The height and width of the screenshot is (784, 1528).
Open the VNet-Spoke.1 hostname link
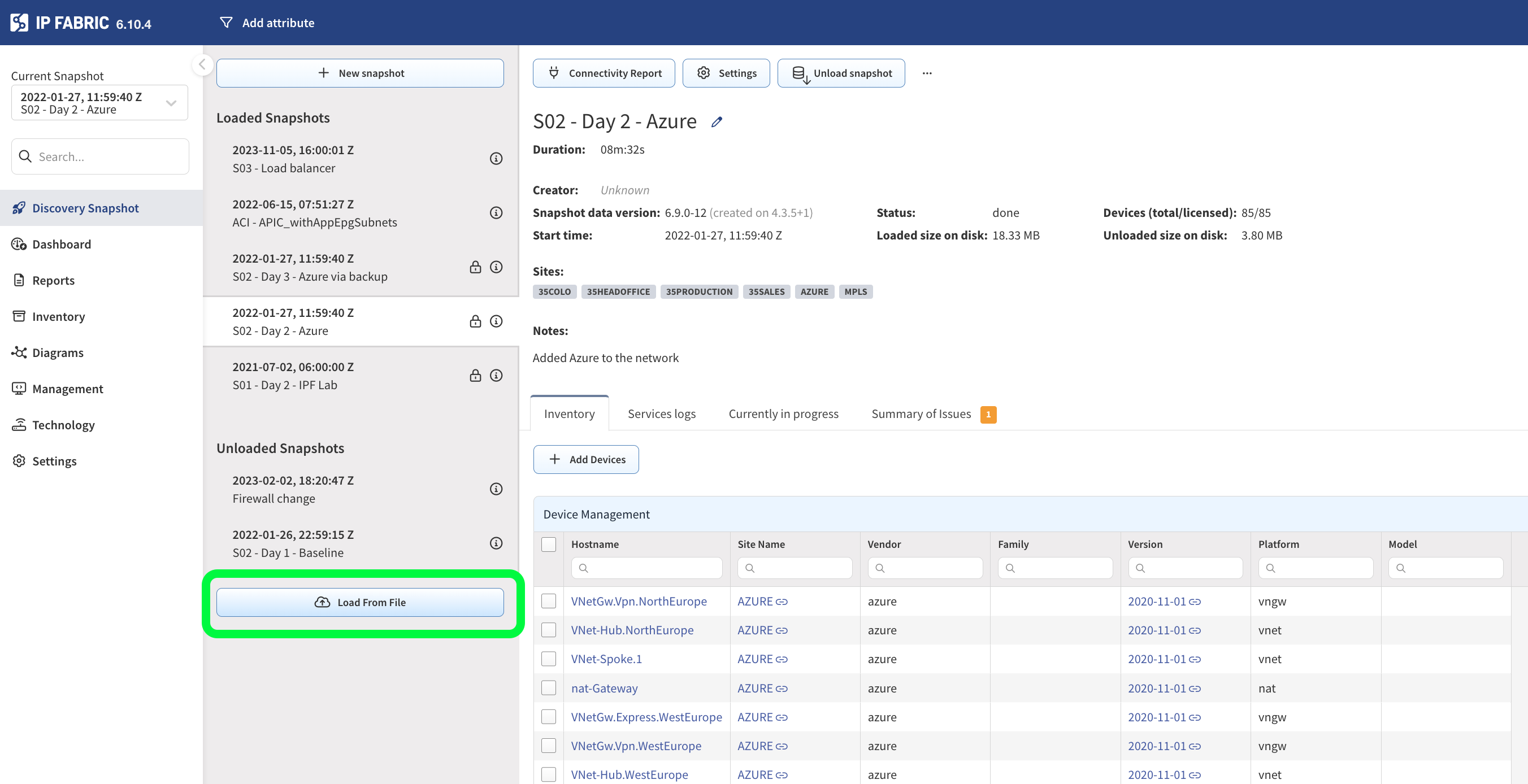[x=606, y=659]
